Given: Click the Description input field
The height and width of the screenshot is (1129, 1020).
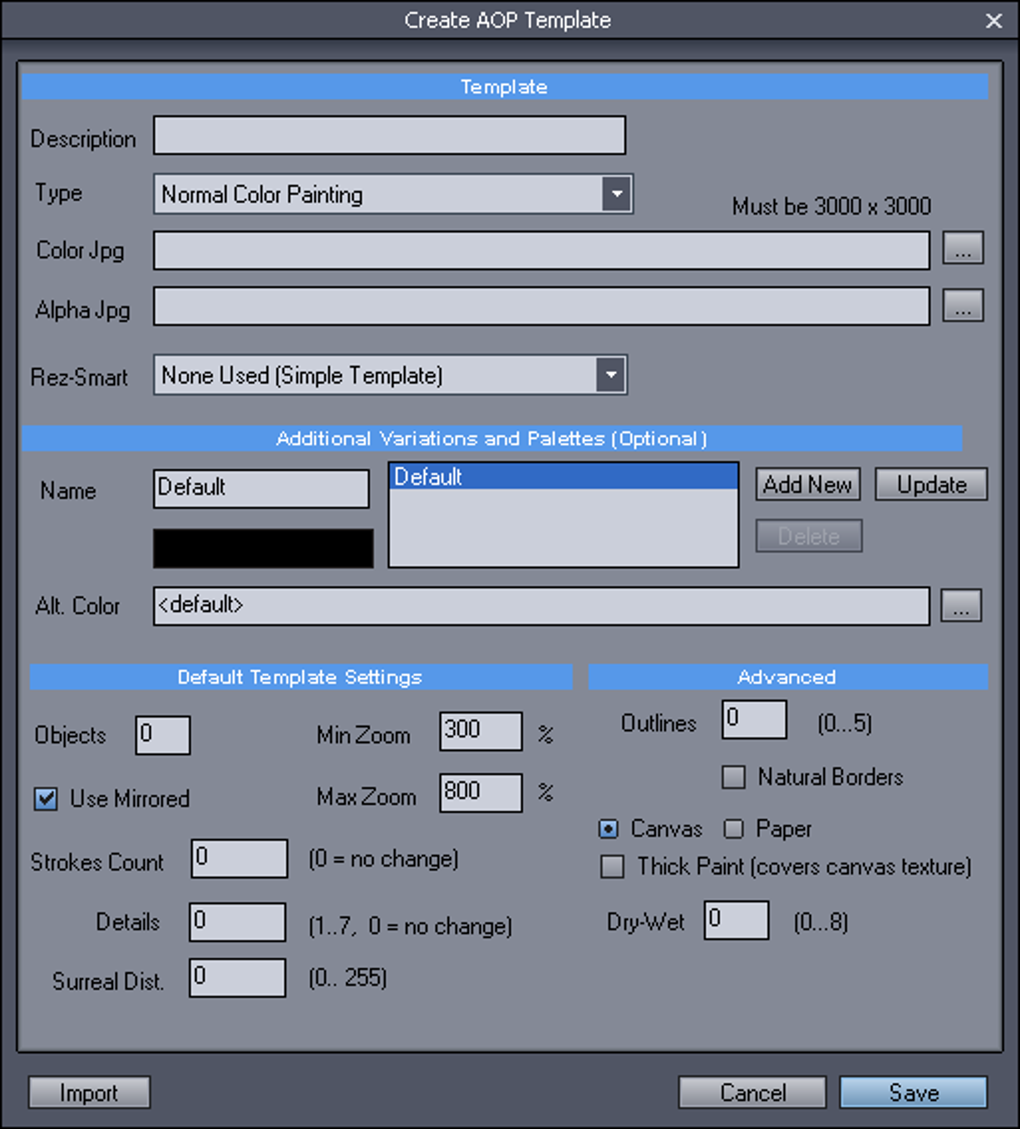Looking at the screenshot, I should (x=389, y=135).
